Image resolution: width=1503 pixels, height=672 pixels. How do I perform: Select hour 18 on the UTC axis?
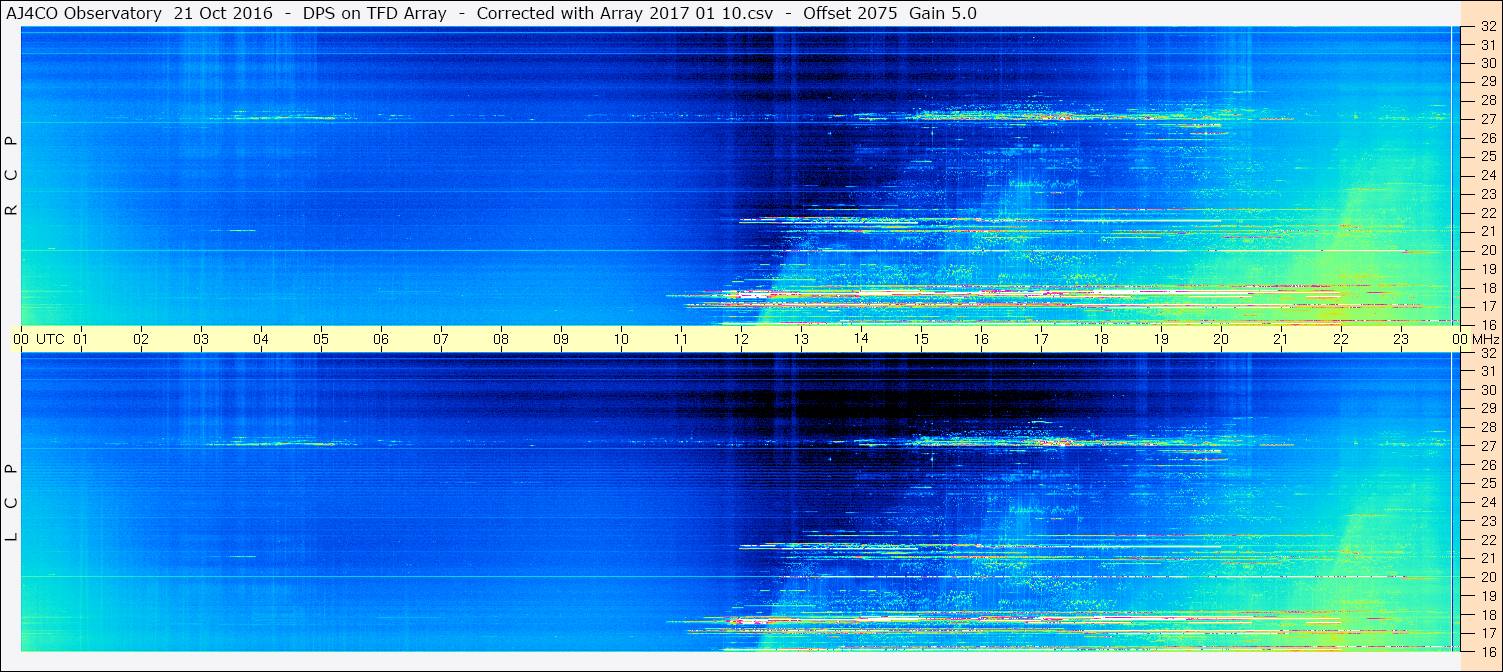pos(1101,339)
